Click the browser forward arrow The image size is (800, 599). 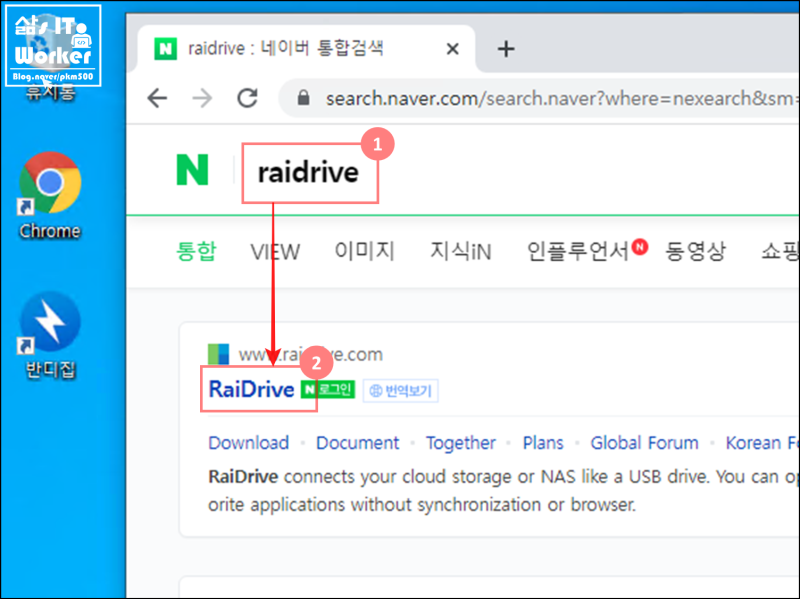(202, 98)
